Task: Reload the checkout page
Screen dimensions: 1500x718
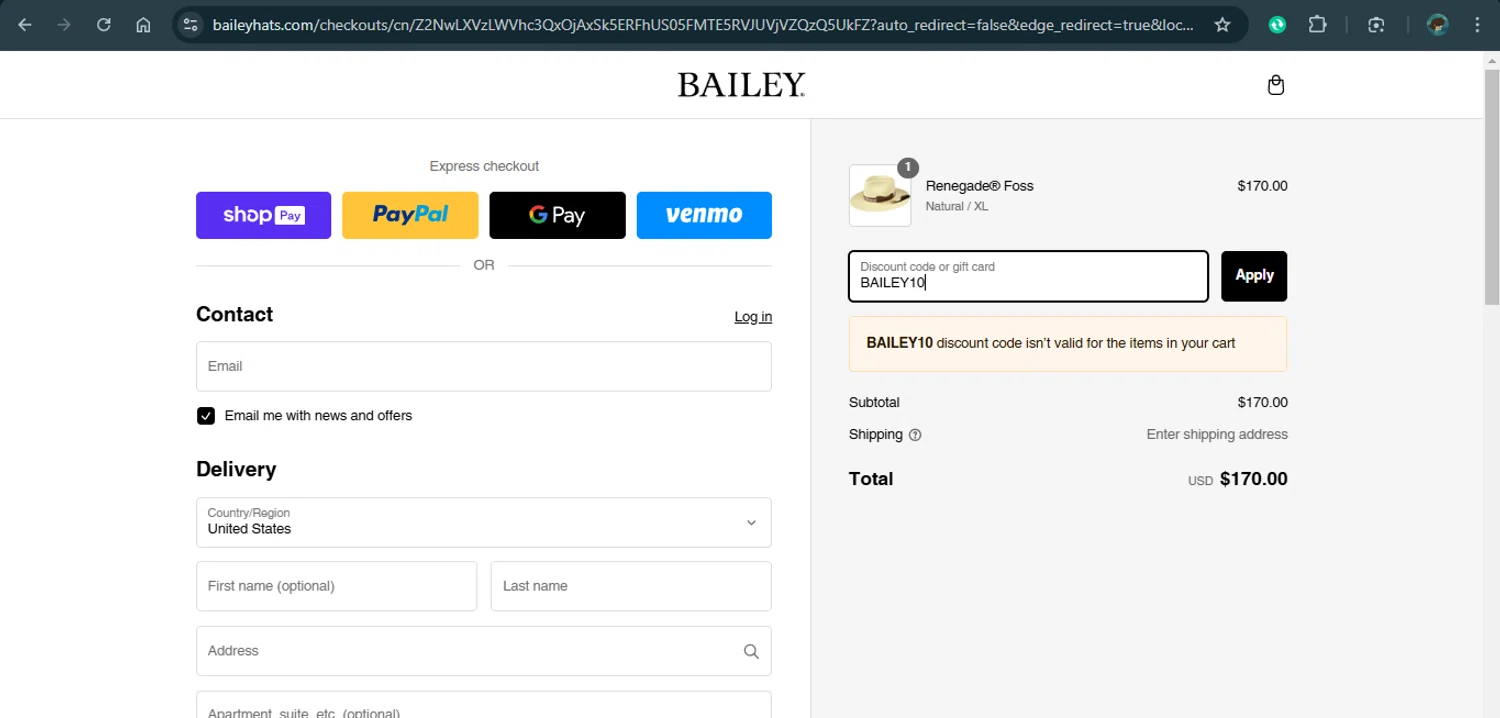Action: click(104, 25)
